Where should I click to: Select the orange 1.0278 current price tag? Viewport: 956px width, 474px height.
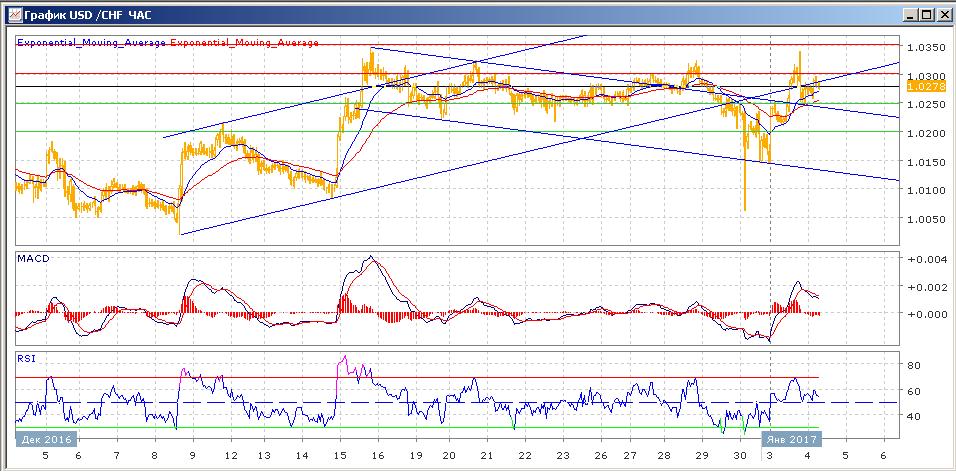pyautogui.click(x=924, y=88)
